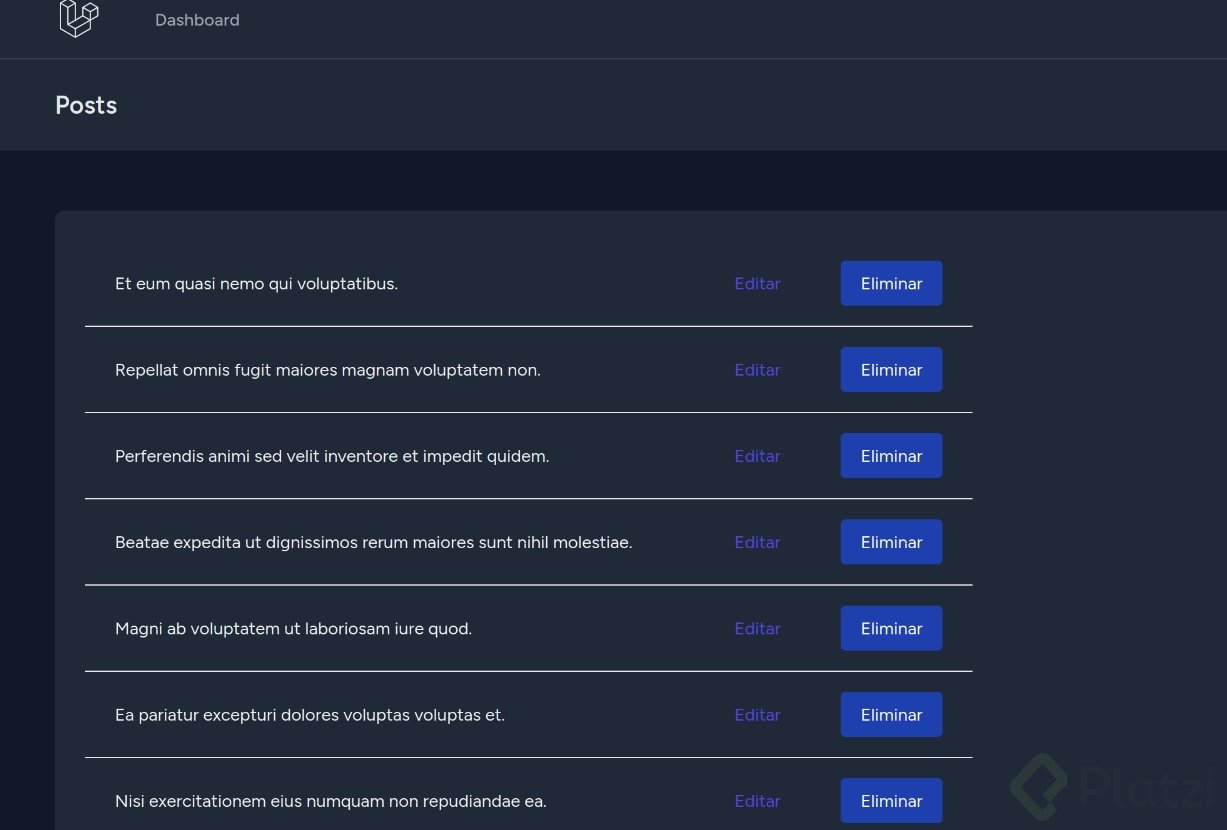The width and height of the screenshot is (1227, 830).
Task: Delete the "Nisi exercitationem eius" post
Action: click(x=891, y=801)
